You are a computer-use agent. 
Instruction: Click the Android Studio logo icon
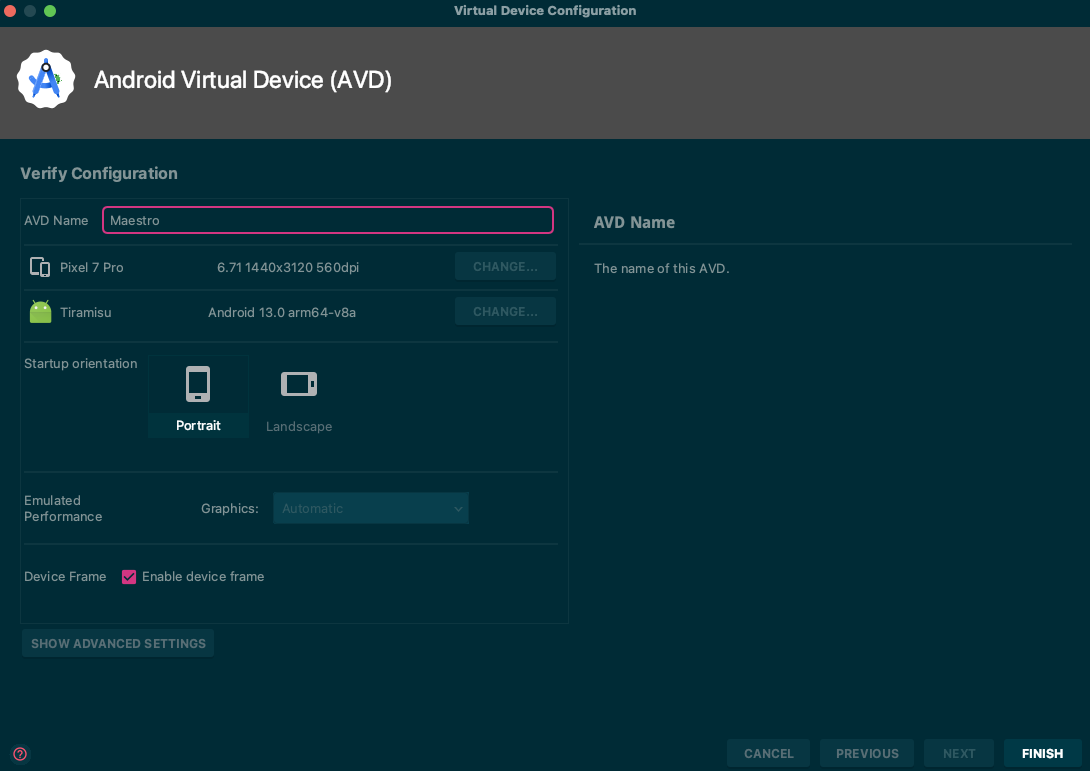(46, 79)
